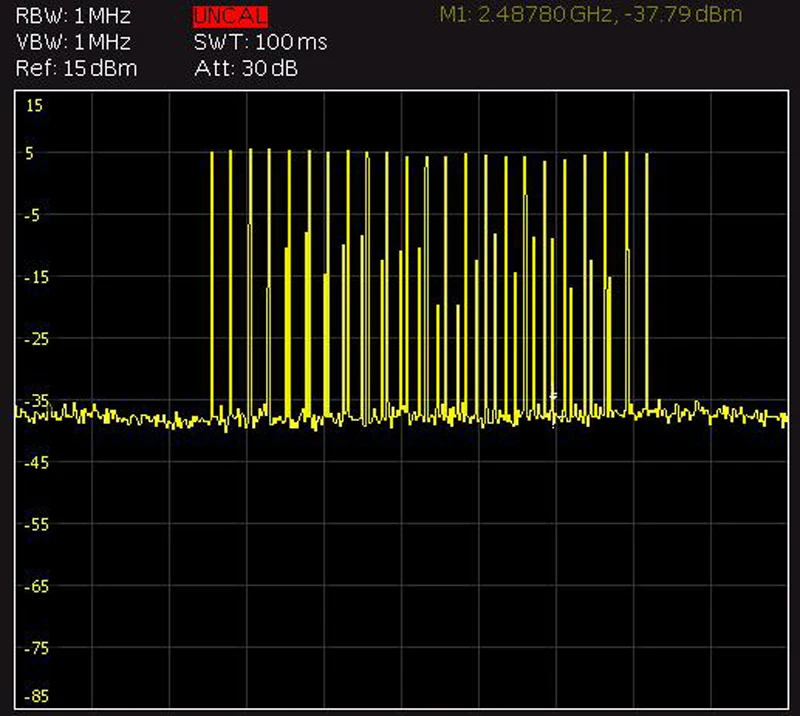Image resolution: width=800 pixels, height=716 pixels.
Task: Click the -15 axis label
Action: [x=36, y=277]
